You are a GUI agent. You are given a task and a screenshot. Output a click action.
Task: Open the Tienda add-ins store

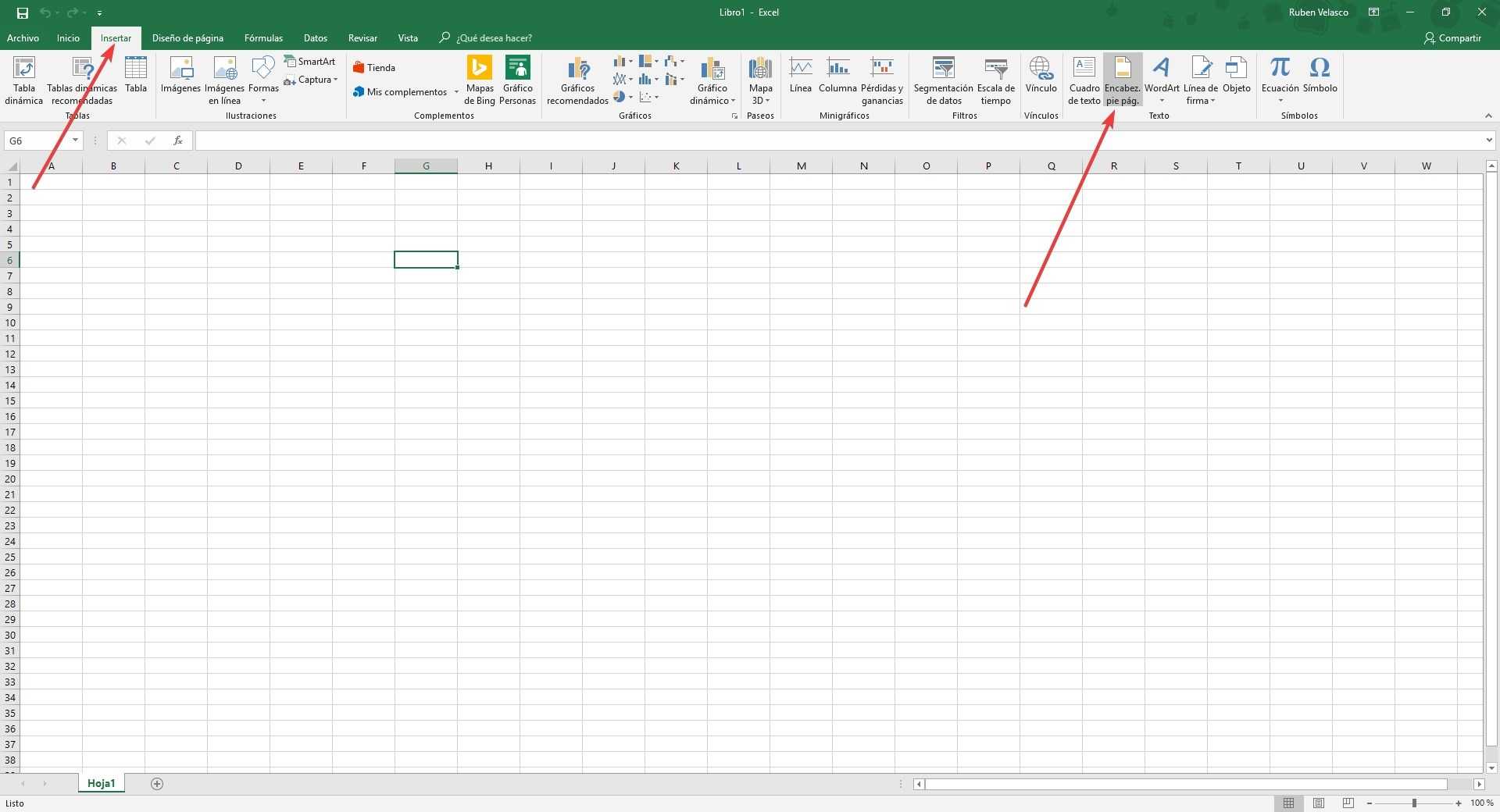[374, 68]
